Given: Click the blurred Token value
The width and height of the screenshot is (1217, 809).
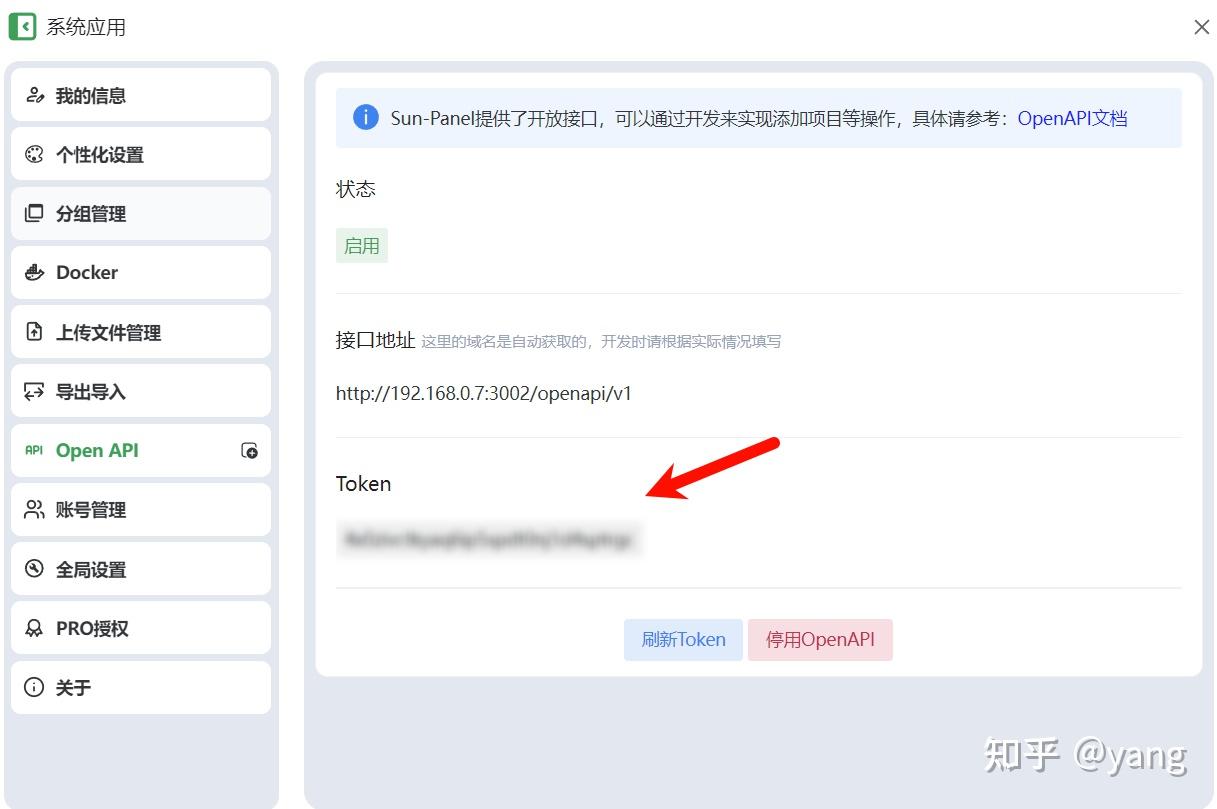Looking at the screenshot, I should click(x=489, y=540).
